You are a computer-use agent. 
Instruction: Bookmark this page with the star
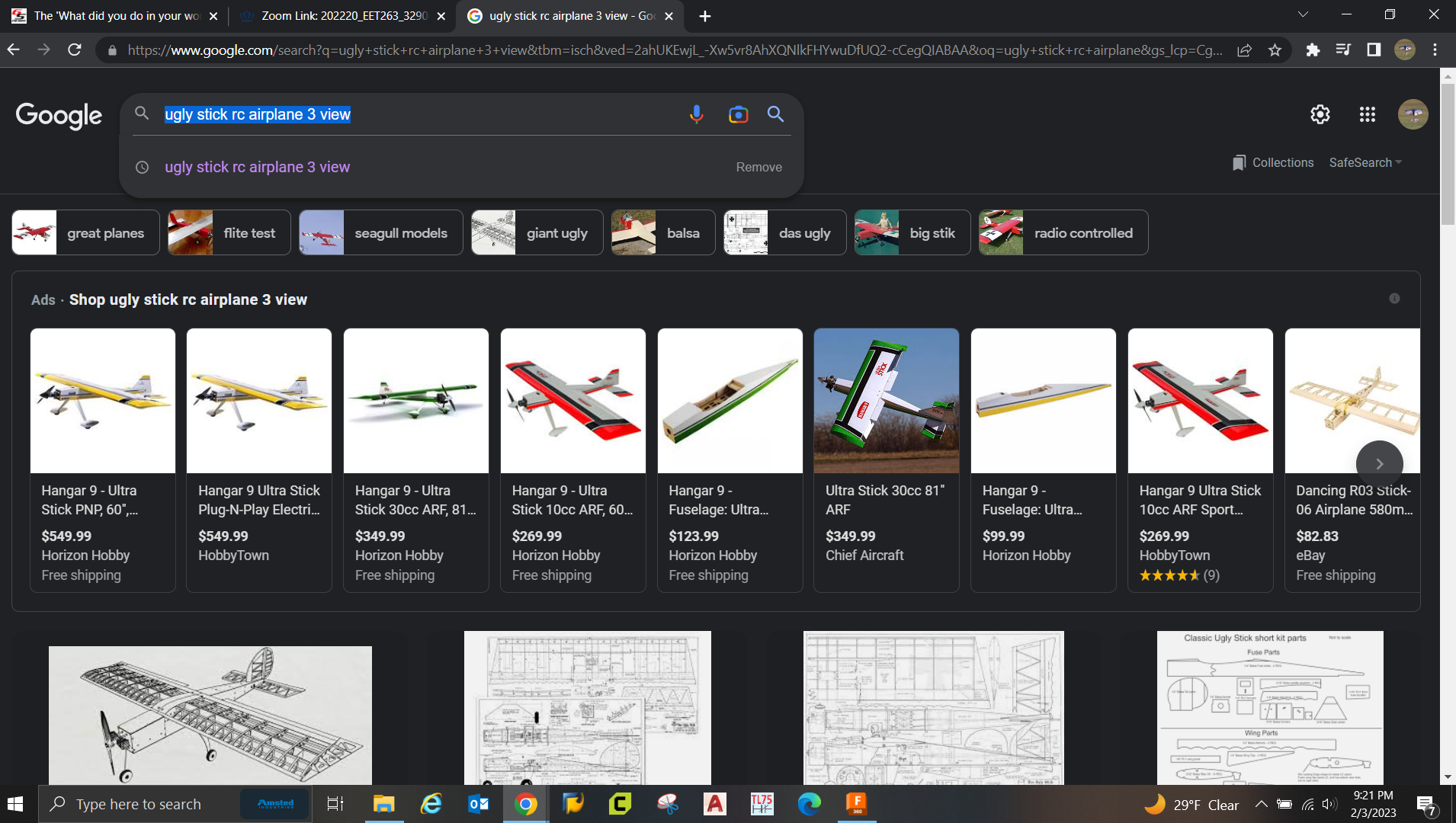1275,50
